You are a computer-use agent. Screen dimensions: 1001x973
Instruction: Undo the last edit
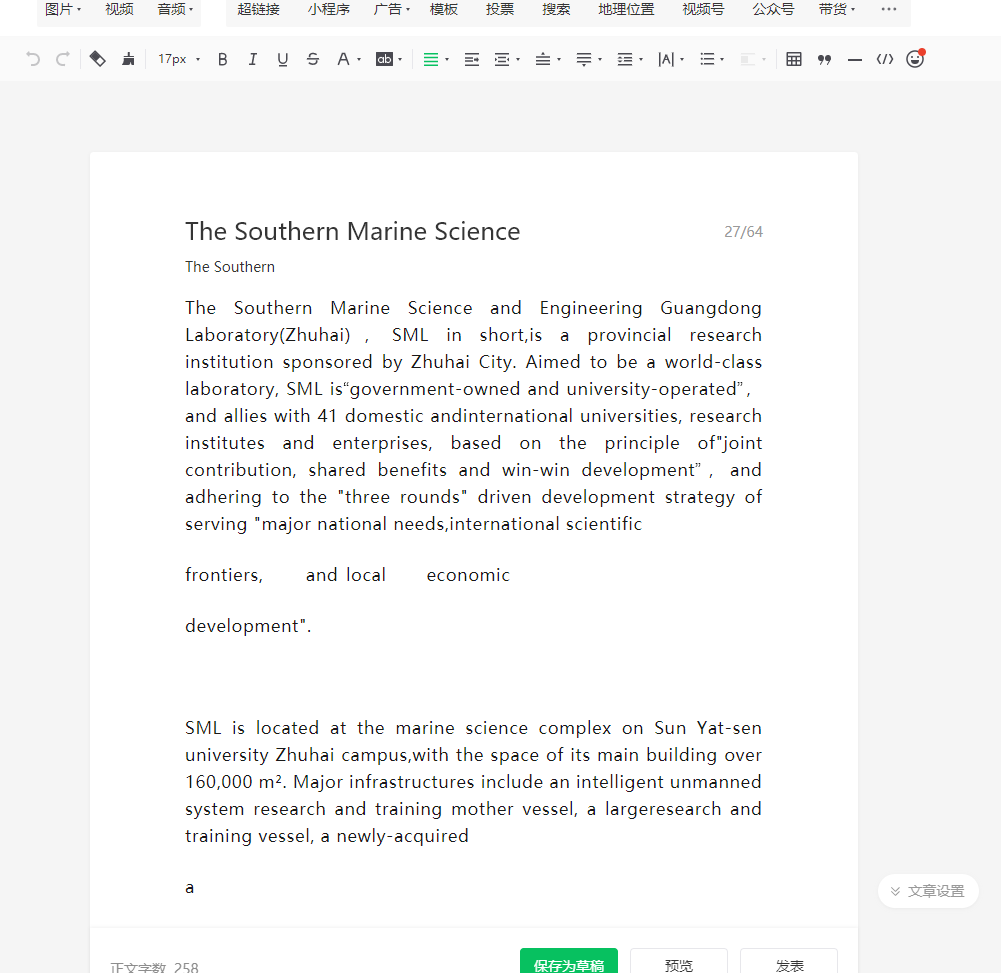33,59
